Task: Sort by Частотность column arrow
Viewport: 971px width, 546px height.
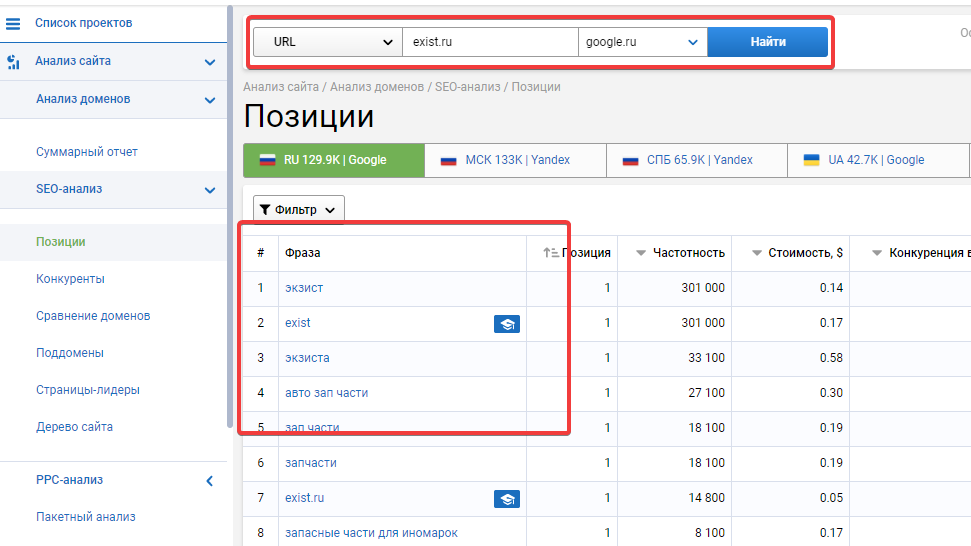Action: pos(641,253)
